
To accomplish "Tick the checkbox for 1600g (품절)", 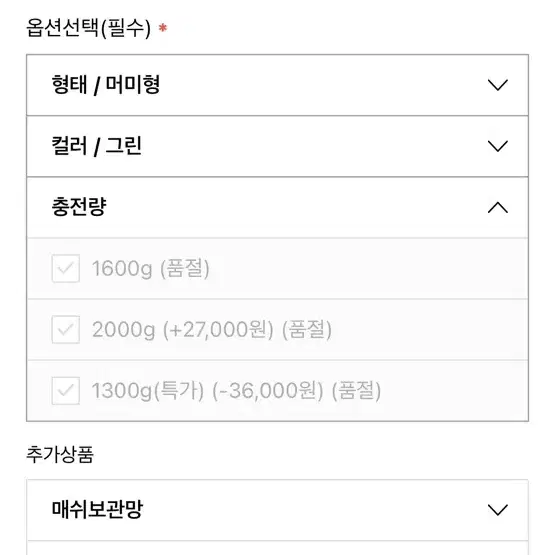I will pos(65,268).
